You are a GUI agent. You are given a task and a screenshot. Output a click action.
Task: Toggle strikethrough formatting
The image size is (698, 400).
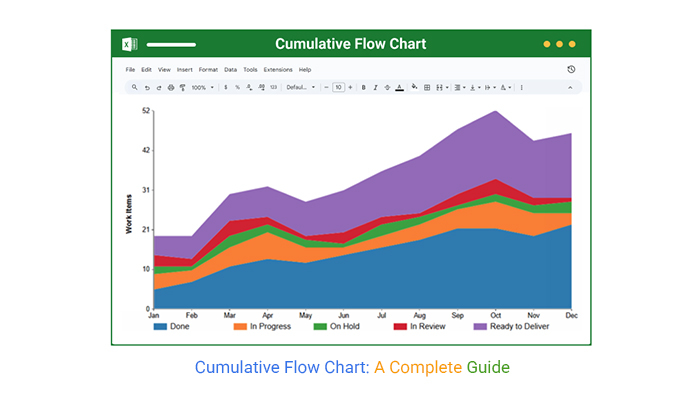[387, 88]
